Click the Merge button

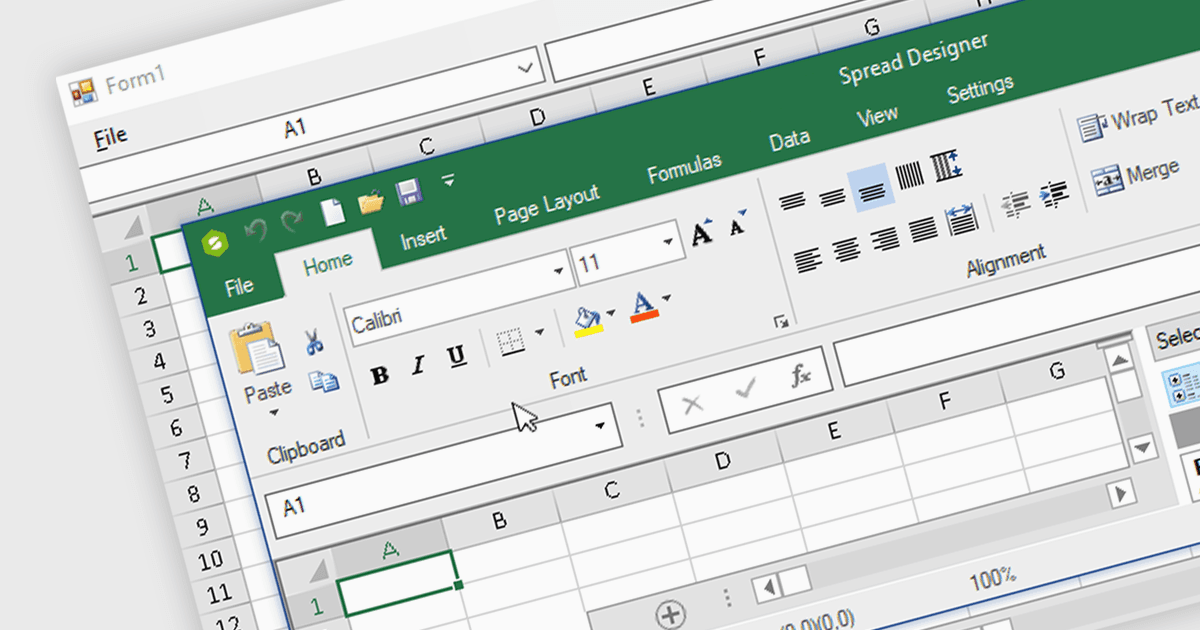pos(1136,178)
